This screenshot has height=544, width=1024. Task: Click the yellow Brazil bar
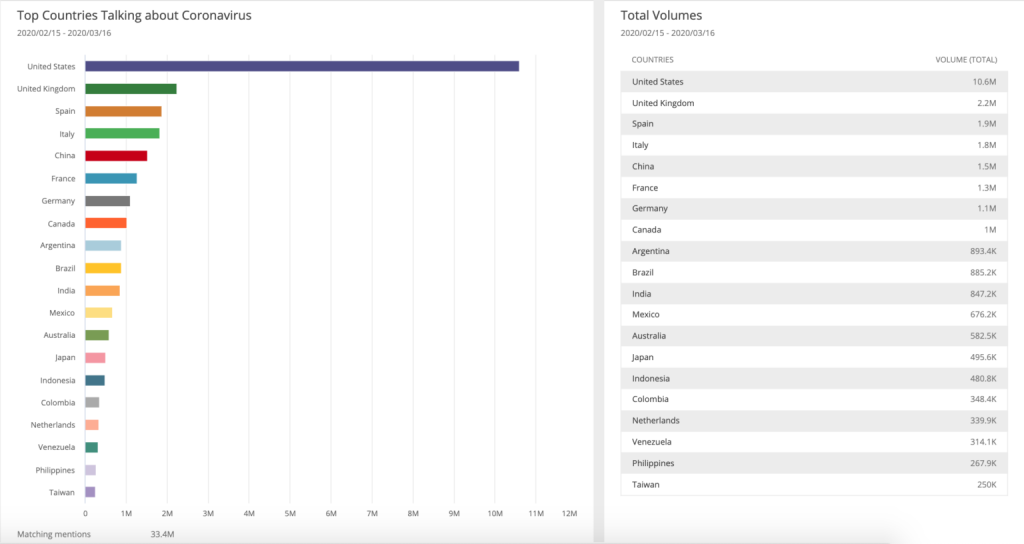103,268
